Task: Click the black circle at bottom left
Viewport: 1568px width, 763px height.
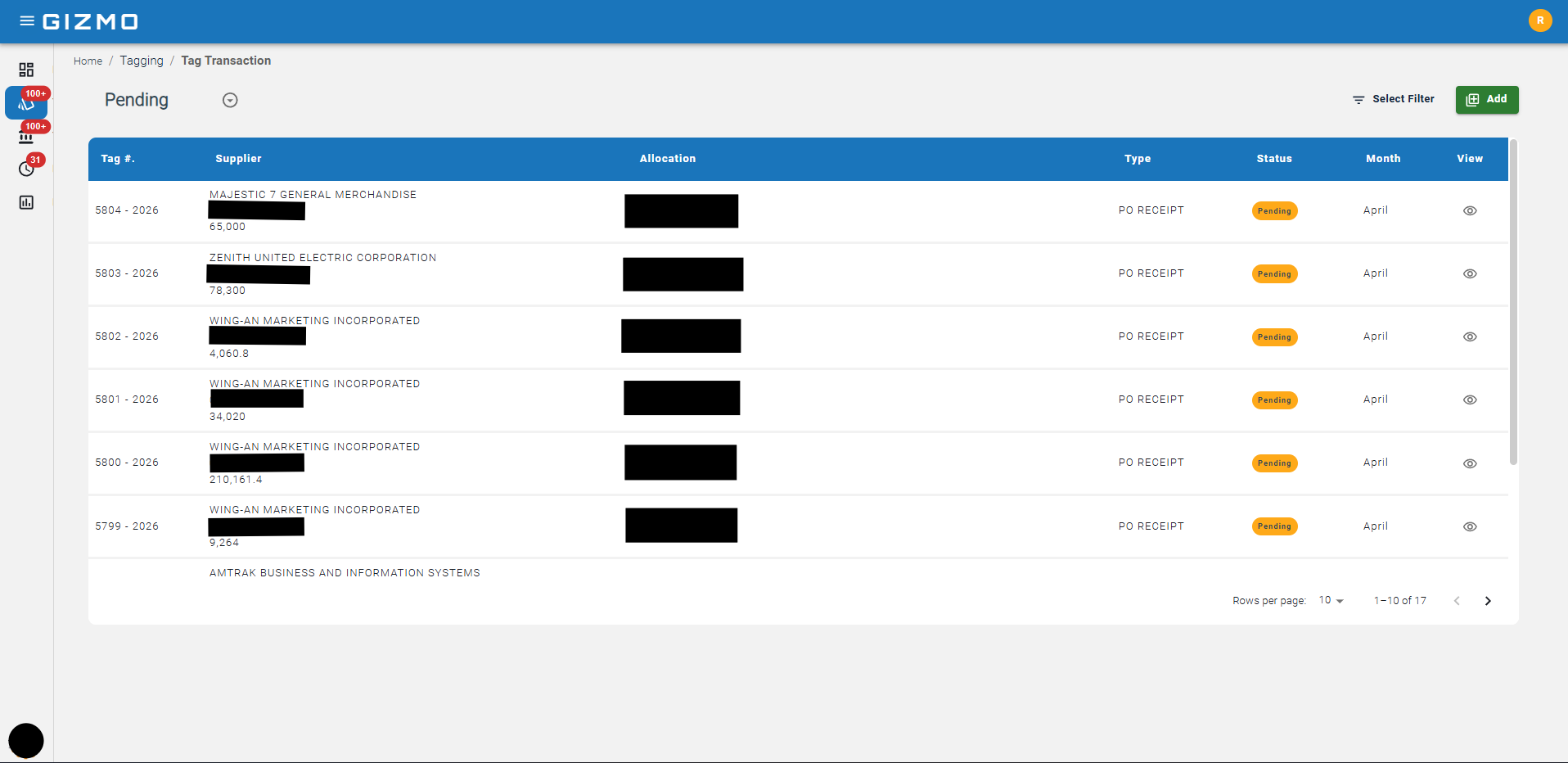Action: click(x=26, y=741)
